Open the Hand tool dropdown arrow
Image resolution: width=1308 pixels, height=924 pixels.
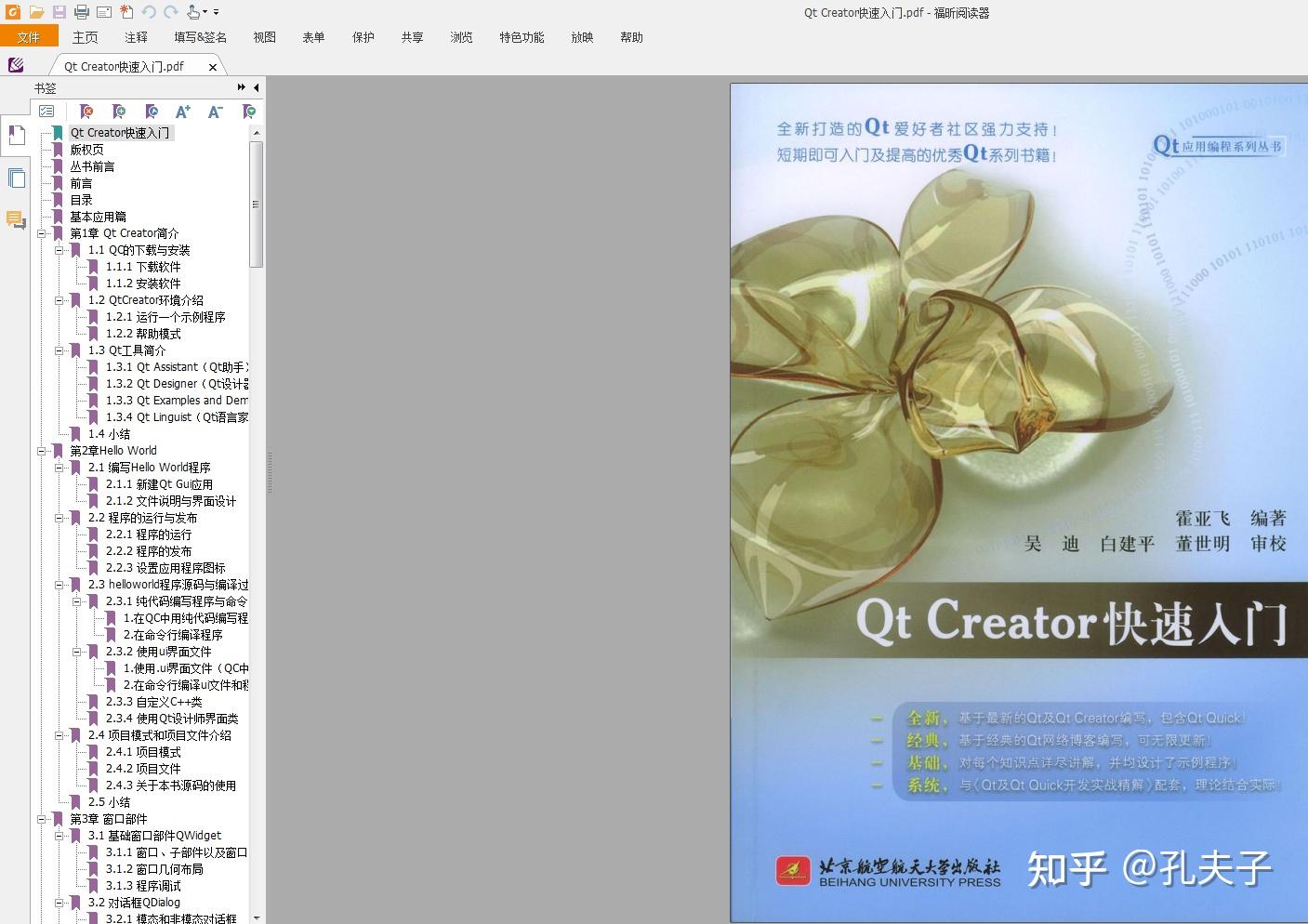205,12
